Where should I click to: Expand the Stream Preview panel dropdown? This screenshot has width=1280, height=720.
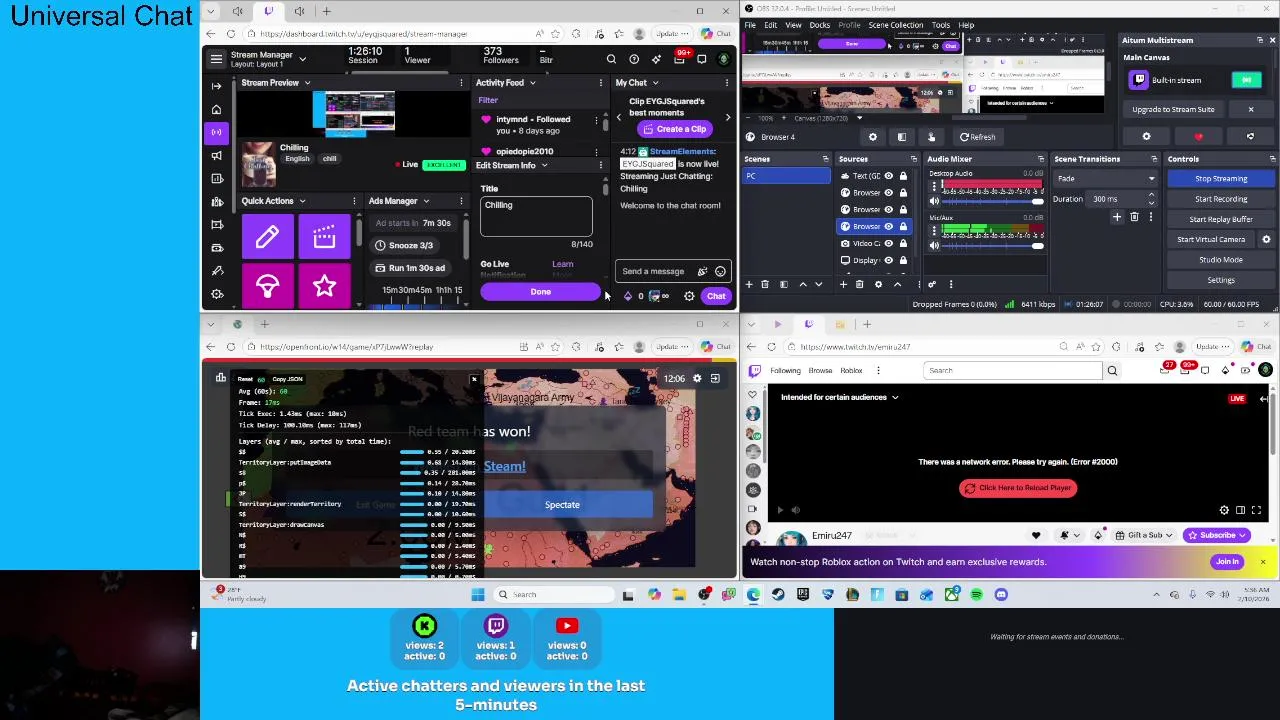307,83
